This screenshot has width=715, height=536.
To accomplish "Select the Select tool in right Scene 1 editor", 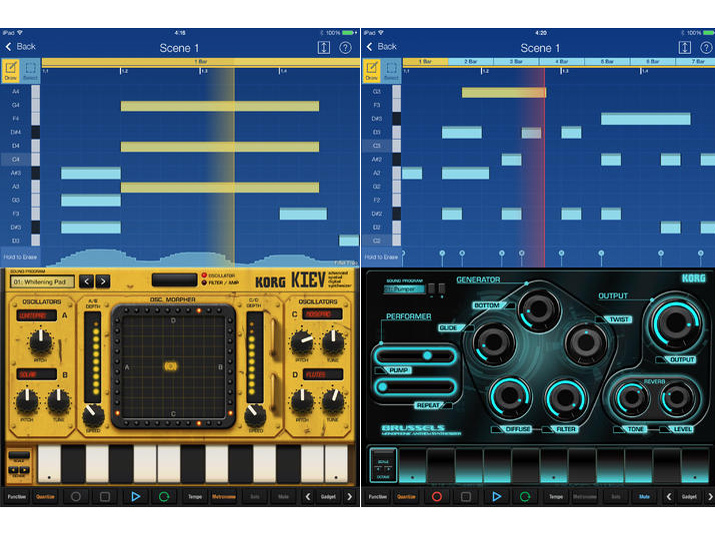I will point(391,71).
